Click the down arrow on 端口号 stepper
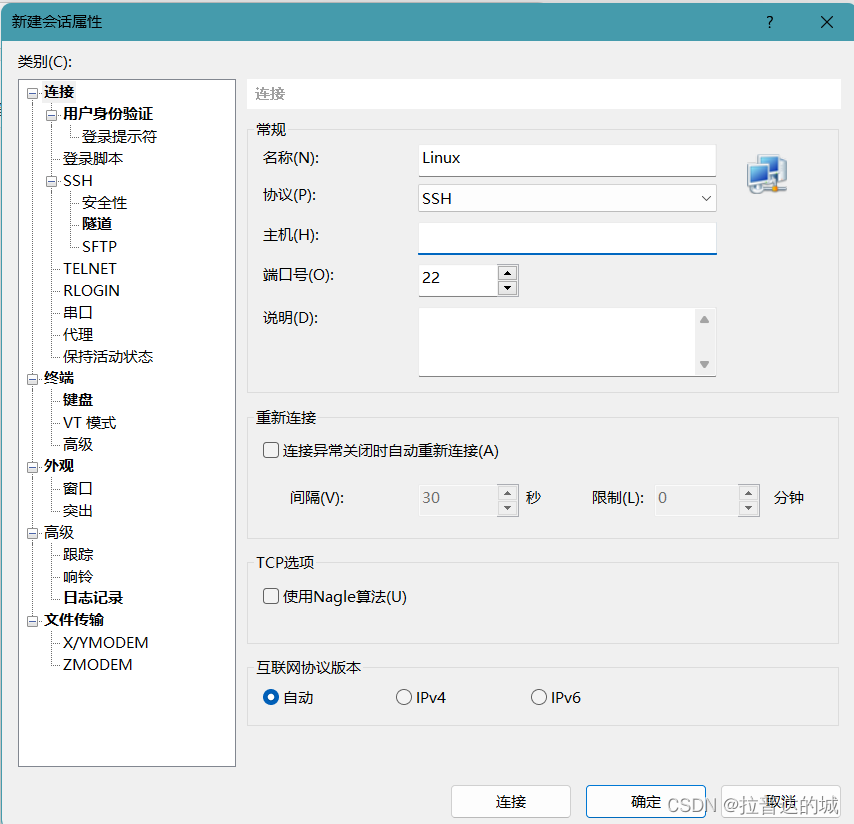The height and width of the screenshot is (824, 854). (507, 286)
